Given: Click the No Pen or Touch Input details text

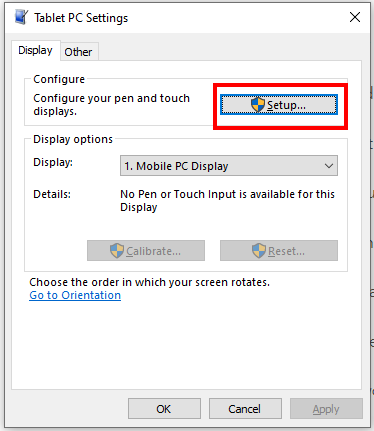Looking at the screenshot, I should coord(227,201).
